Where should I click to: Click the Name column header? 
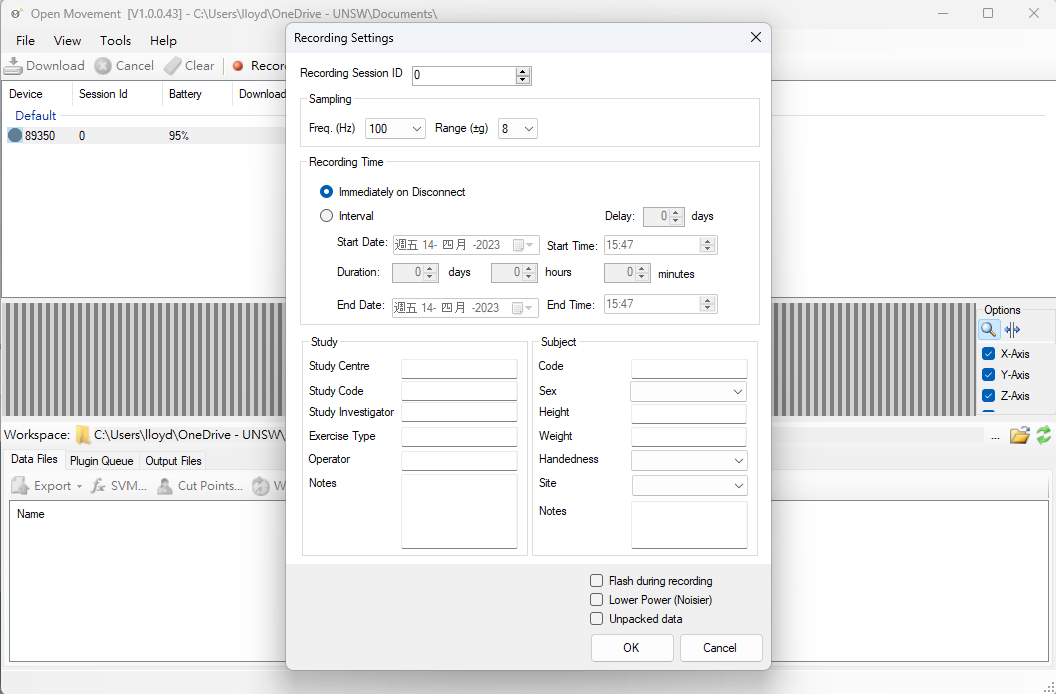31,513
